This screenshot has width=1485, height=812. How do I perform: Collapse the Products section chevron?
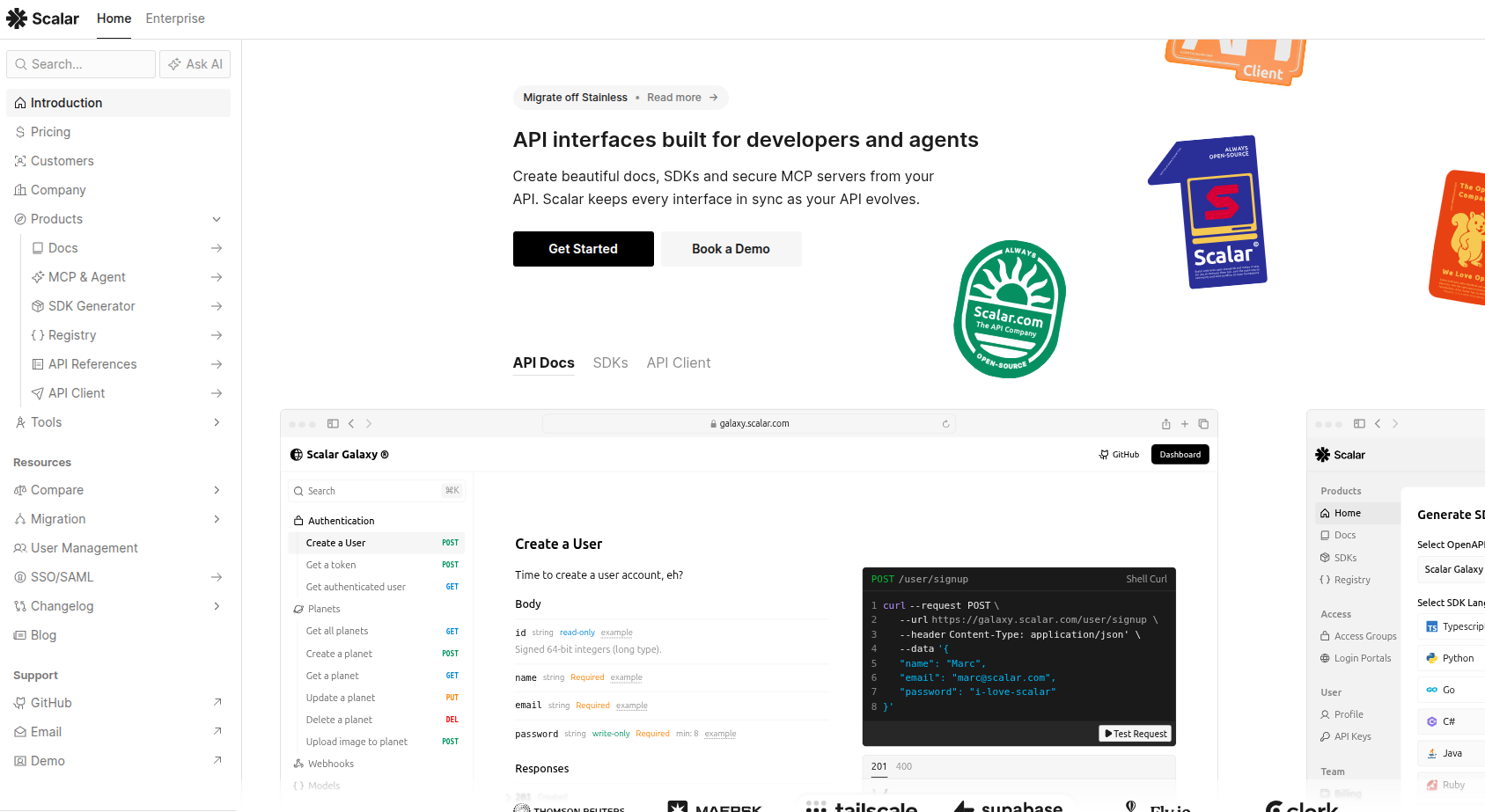tap(217, 219)
